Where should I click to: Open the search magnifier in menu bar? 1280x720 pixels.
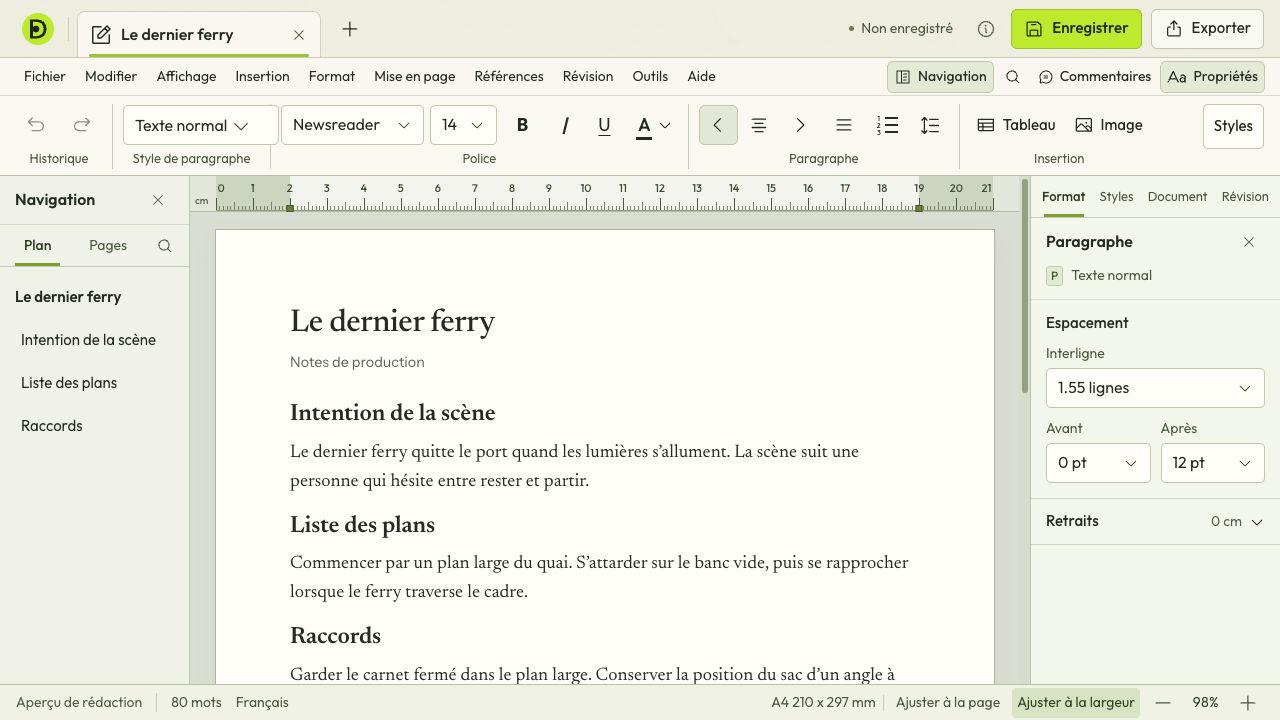click(x=1012, y=77)
